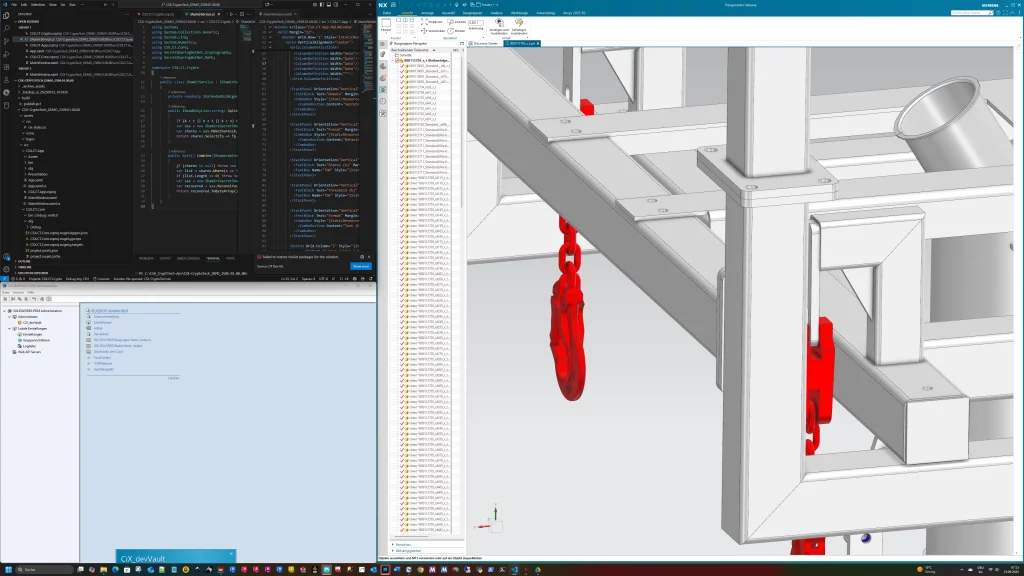1024x576 pixels.
Task: Collapse the OPEN EDITORS section
Action: tap(17, 20)
